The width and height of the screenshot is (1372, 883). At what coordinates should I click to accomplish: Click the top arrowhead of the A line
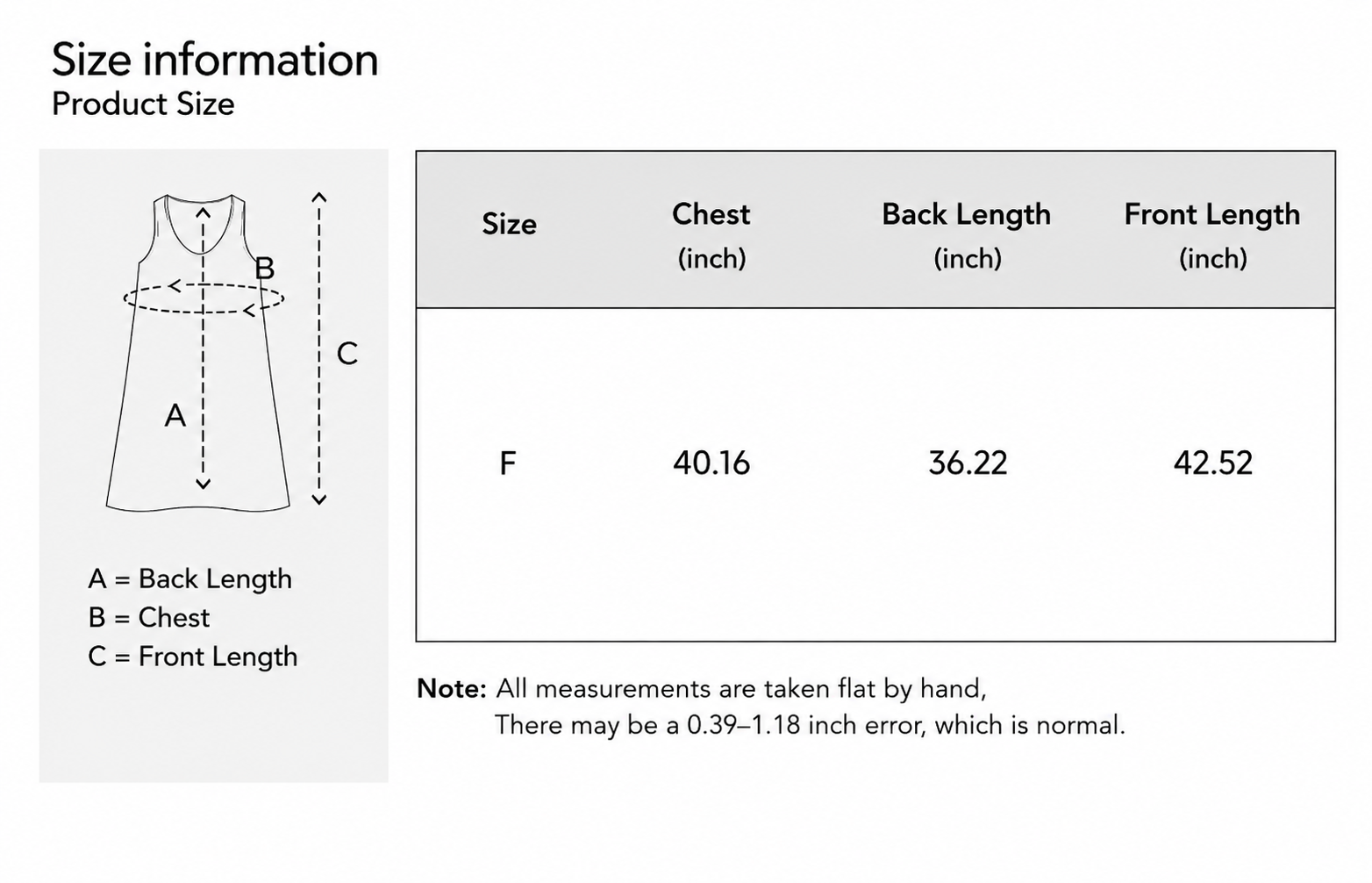click(204, 212)
